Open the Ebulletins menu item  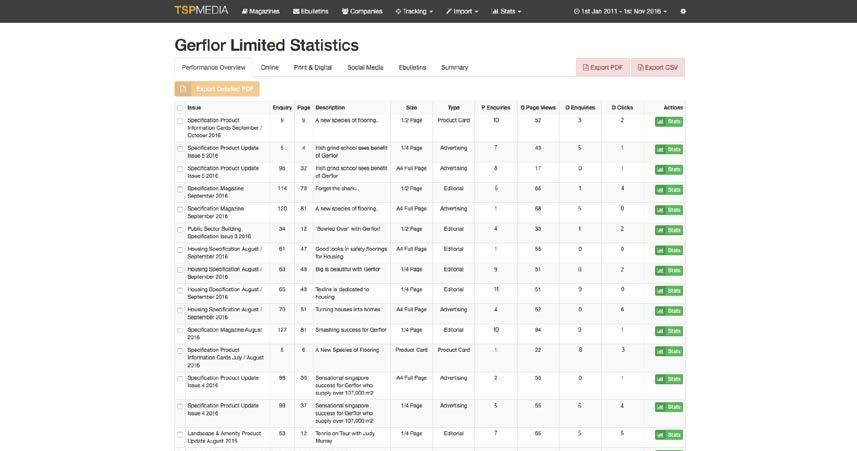point(310,11)
